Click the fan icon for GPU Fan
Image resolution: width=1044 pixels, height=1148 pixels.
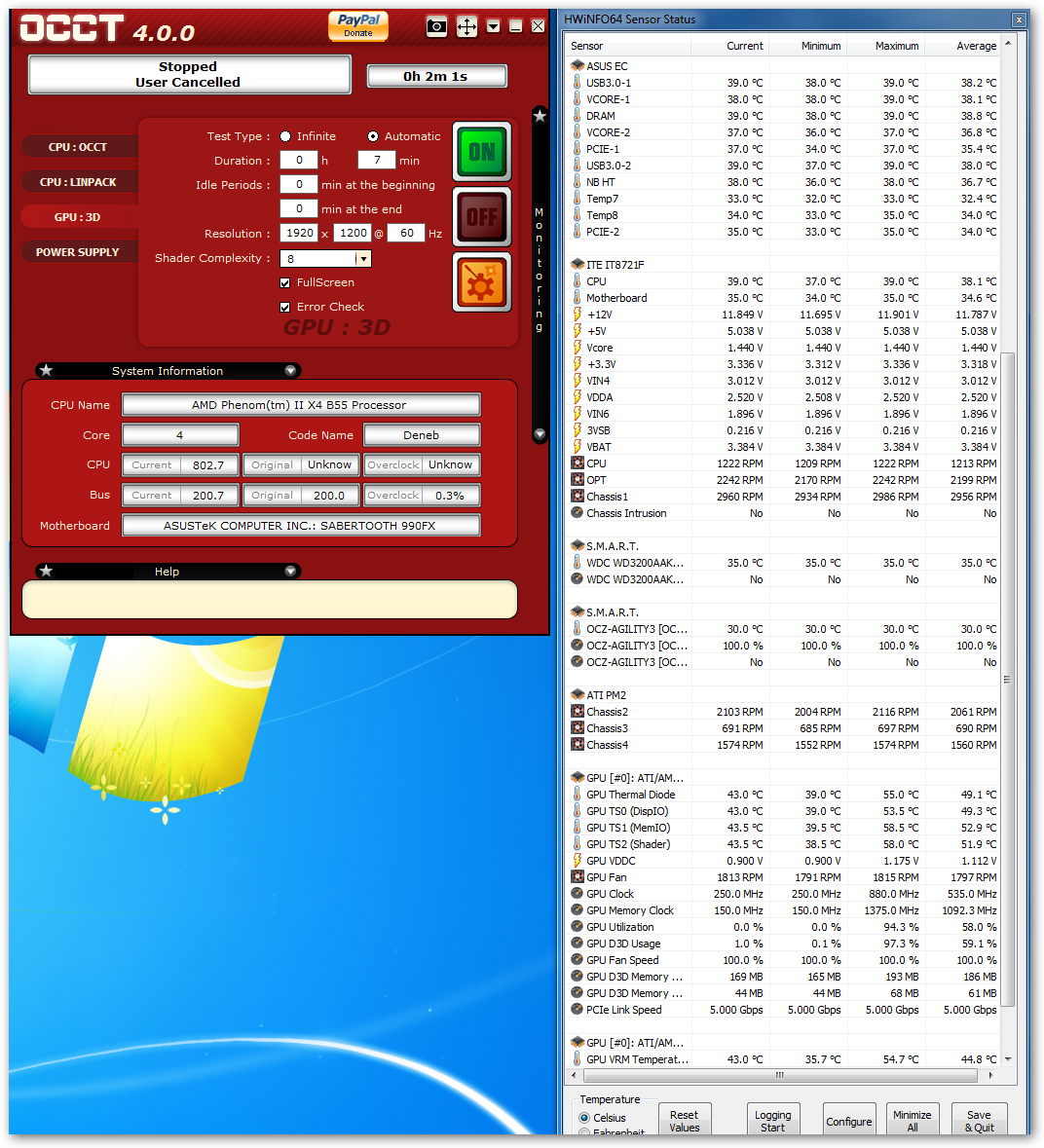pos(577,877)
